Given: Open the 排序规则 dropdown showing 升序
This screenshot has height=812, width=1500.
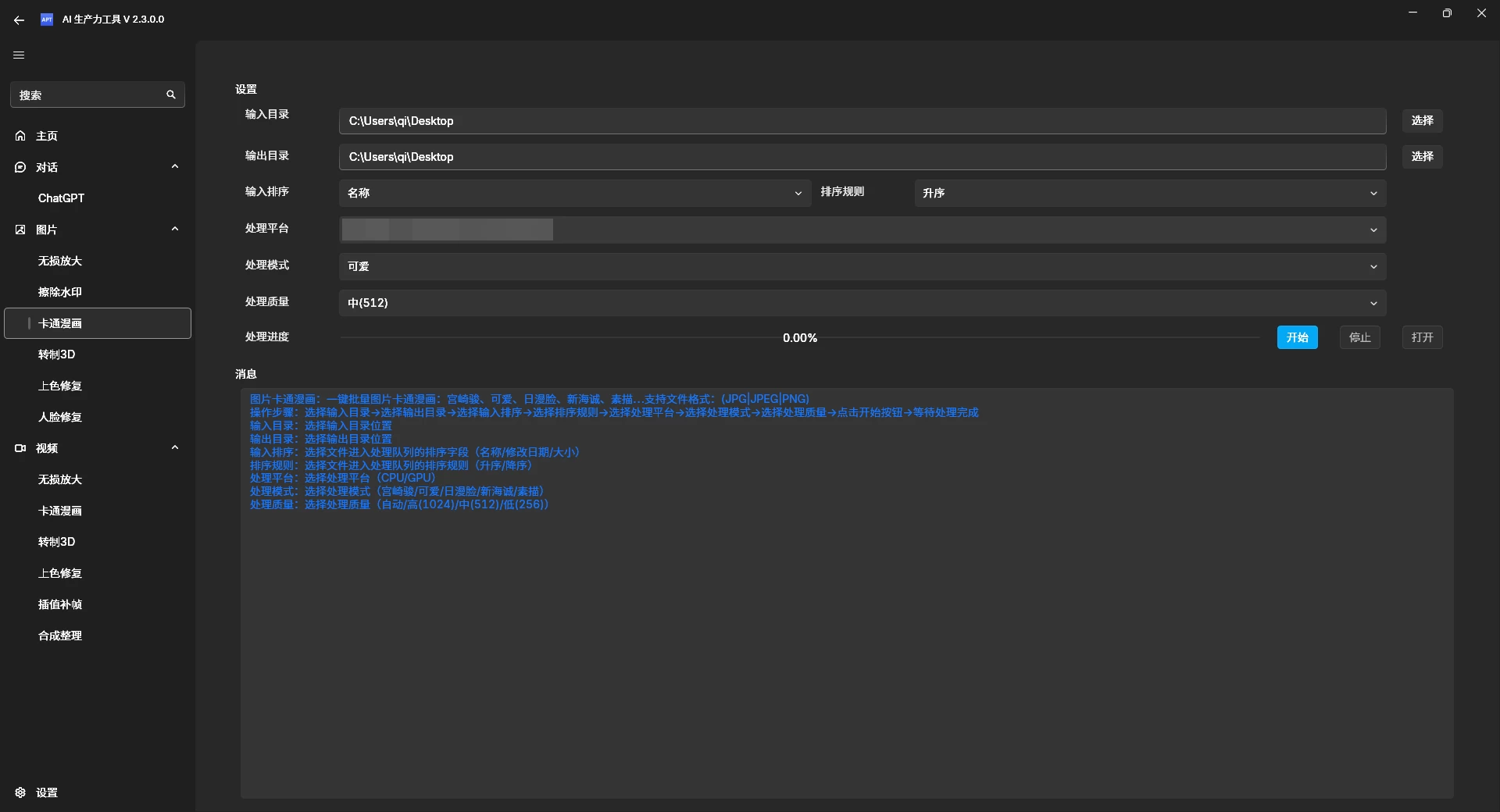Looking at the screenshot, I should coord(1149,193).
